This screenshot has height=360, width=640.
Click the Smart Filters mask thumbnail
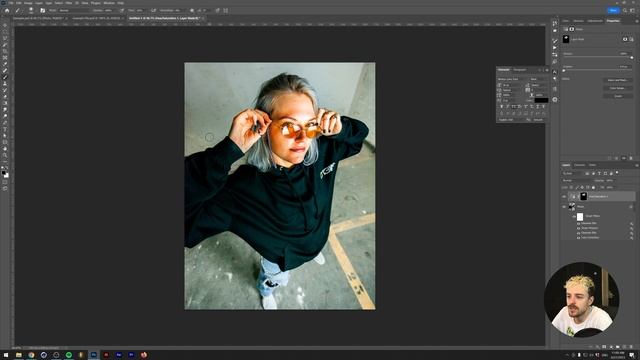pyautogui.click(x=580, y=217)
